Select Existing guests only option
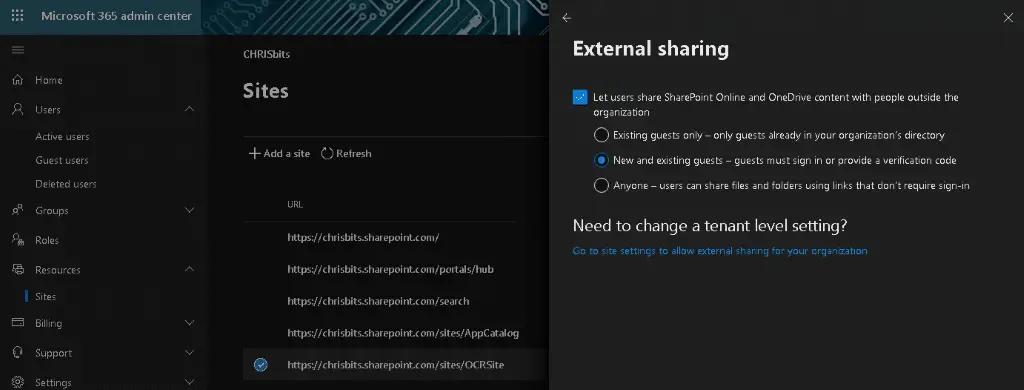1024x390 pixels. tap(601, 135)
